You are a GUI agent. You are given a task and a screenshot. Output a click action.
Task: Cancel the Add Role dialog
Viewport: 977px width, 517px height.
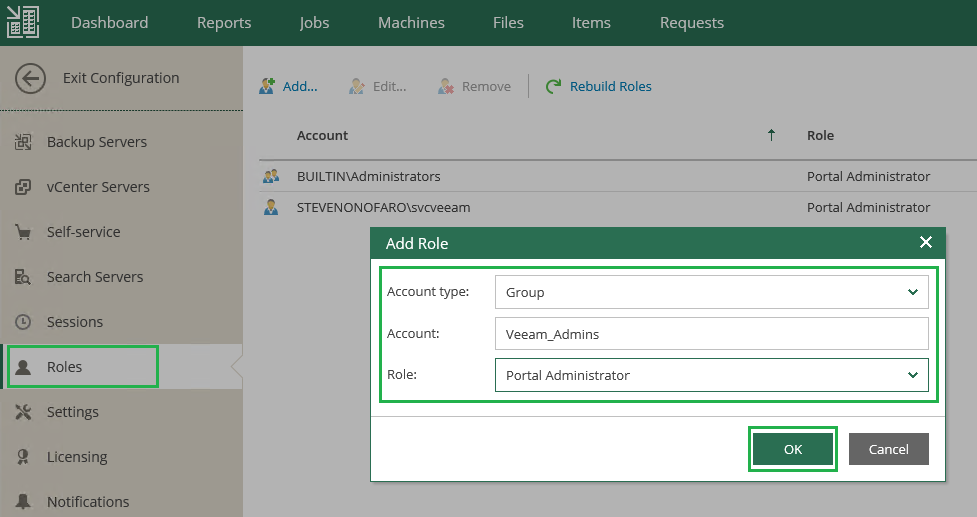click(x=888, y=449)
